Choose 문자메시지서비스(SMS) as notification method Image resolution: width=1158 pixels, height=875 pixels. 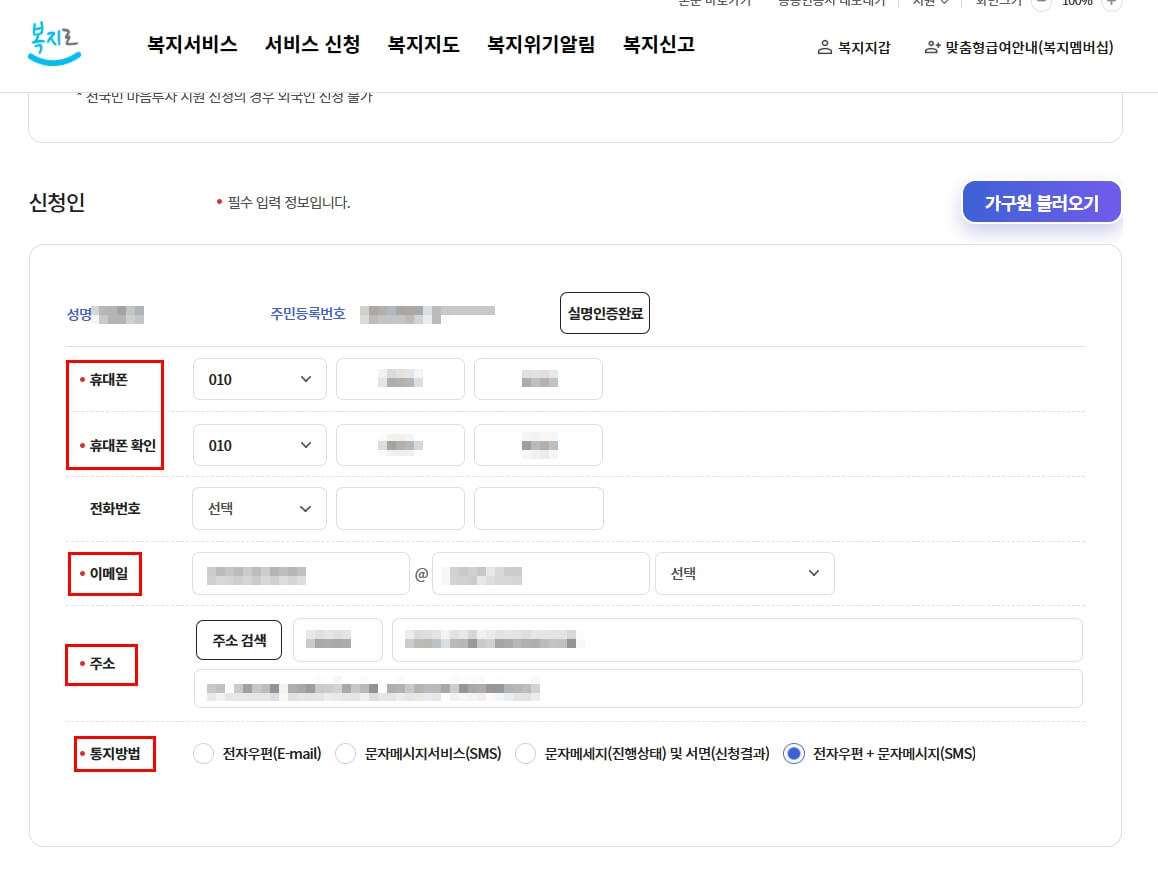345,753
